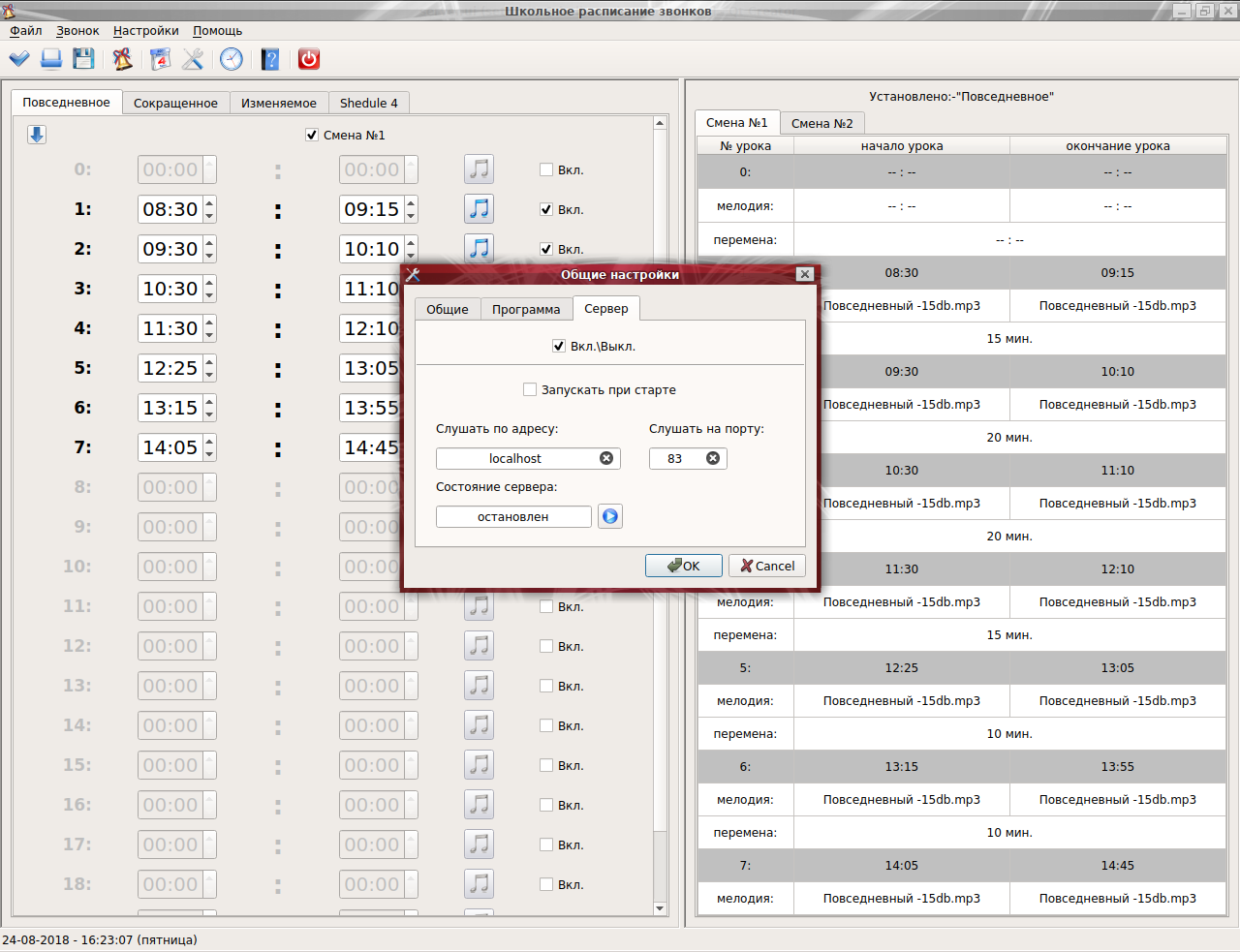
Task: Increase lesson 1 start time 08:30 spinner
Action: [x=209, y=203]
